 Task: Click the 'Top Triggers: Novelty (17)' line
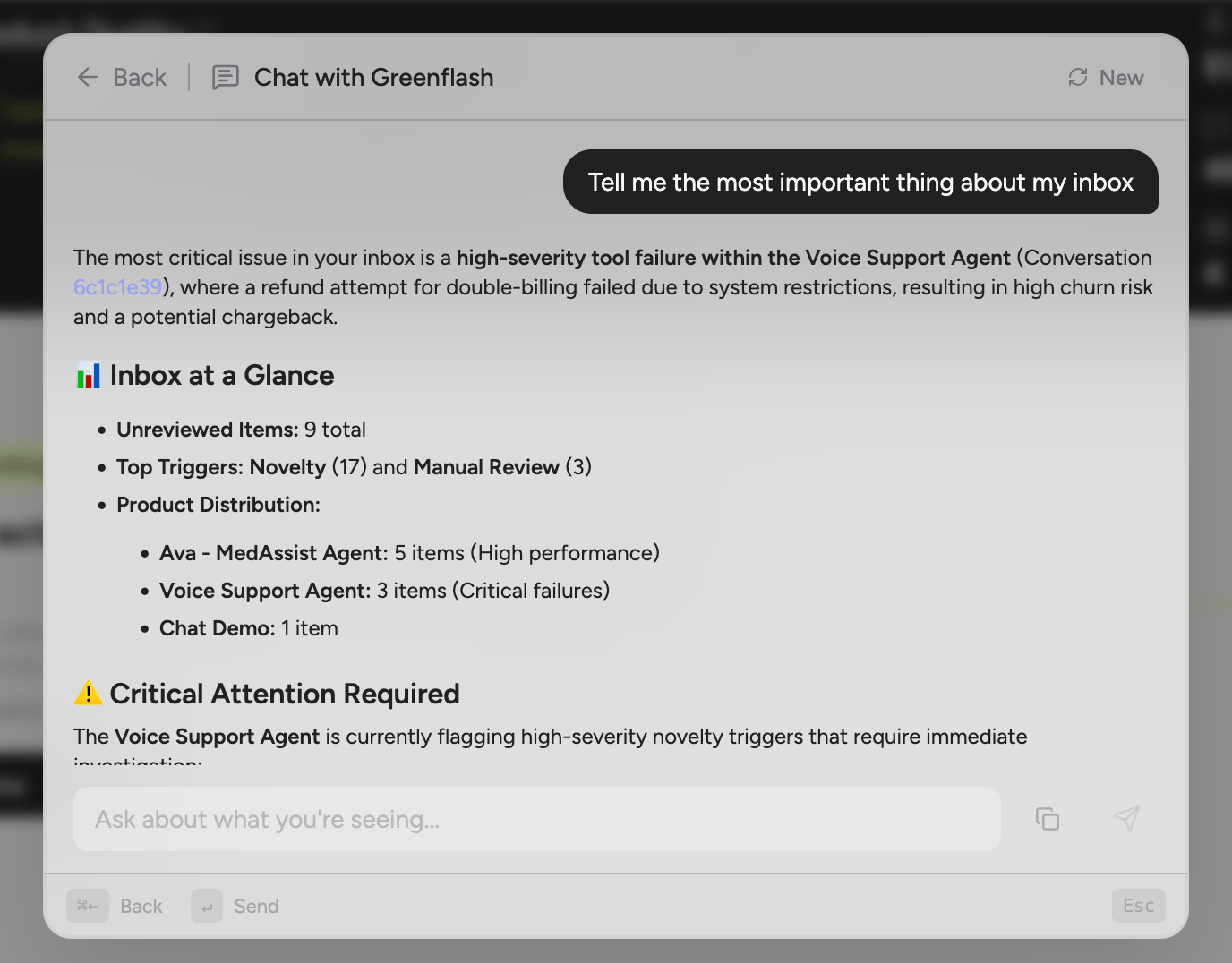tap(354, 467)
